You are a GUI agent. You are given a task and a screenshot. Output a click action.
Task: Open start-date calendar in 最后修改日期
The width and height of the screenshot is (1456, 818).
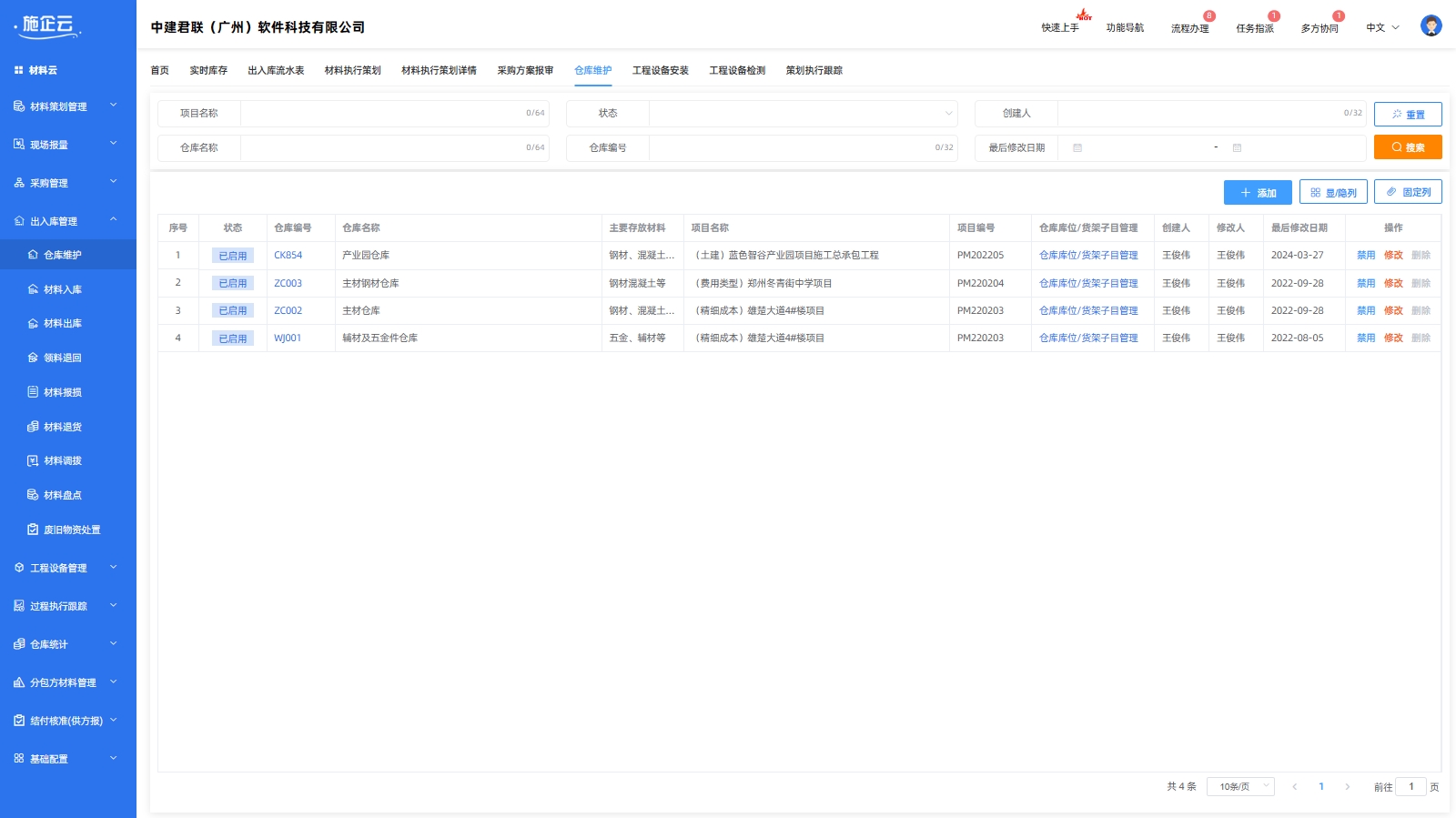(1077, 147)
